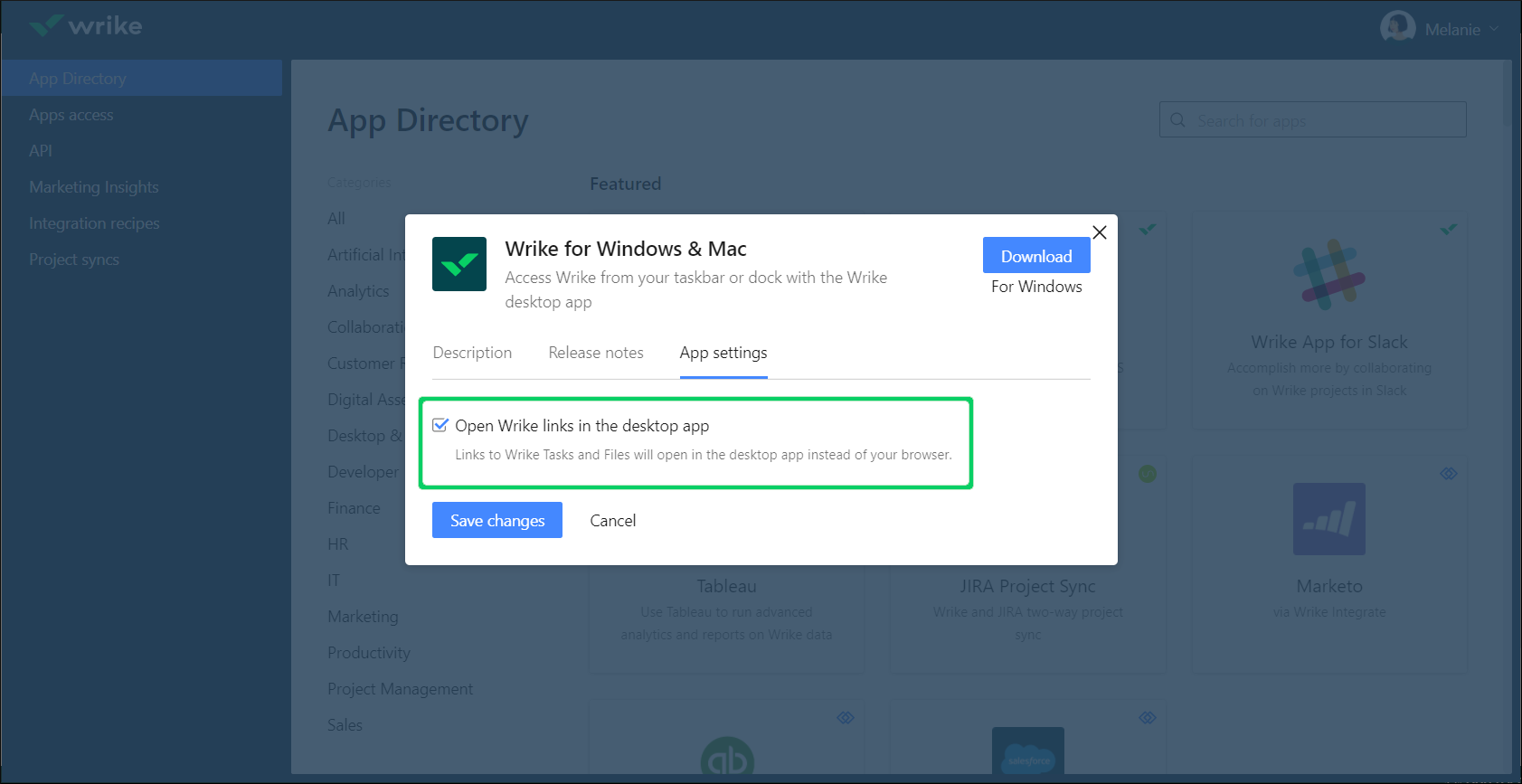Close the Wrike for Windows & Mac dialog
Screen dimensions: 1522x784
[1100, 232]
